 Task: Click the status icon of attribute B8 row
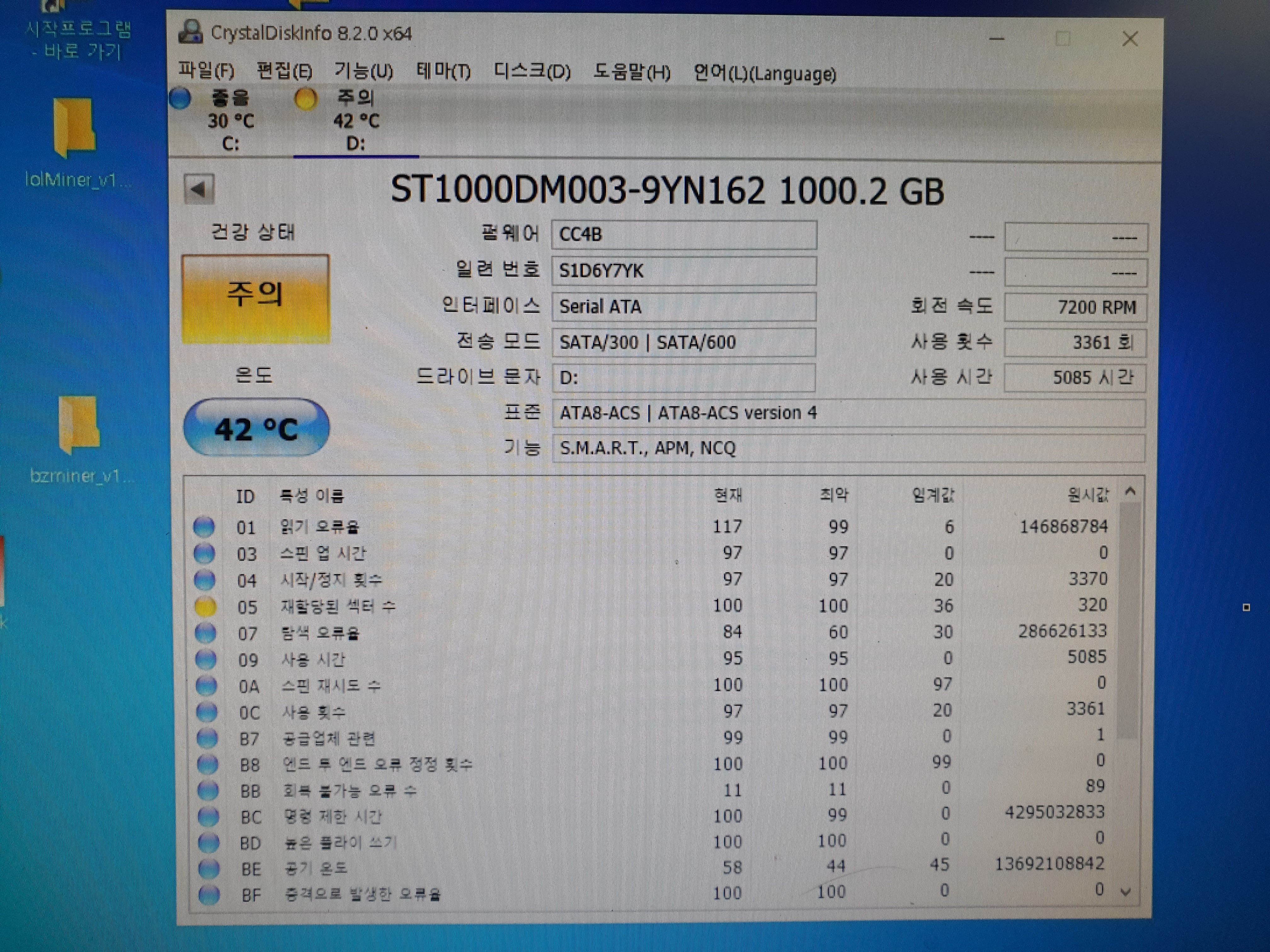click(208, 764)
